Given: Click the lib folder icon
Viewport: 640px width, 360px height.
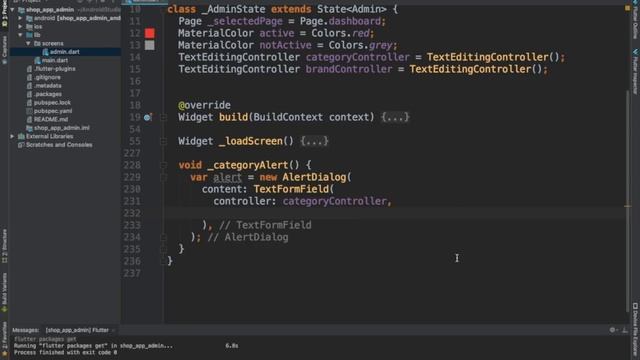Looking at the screenshot, I should tap(29, 35).
